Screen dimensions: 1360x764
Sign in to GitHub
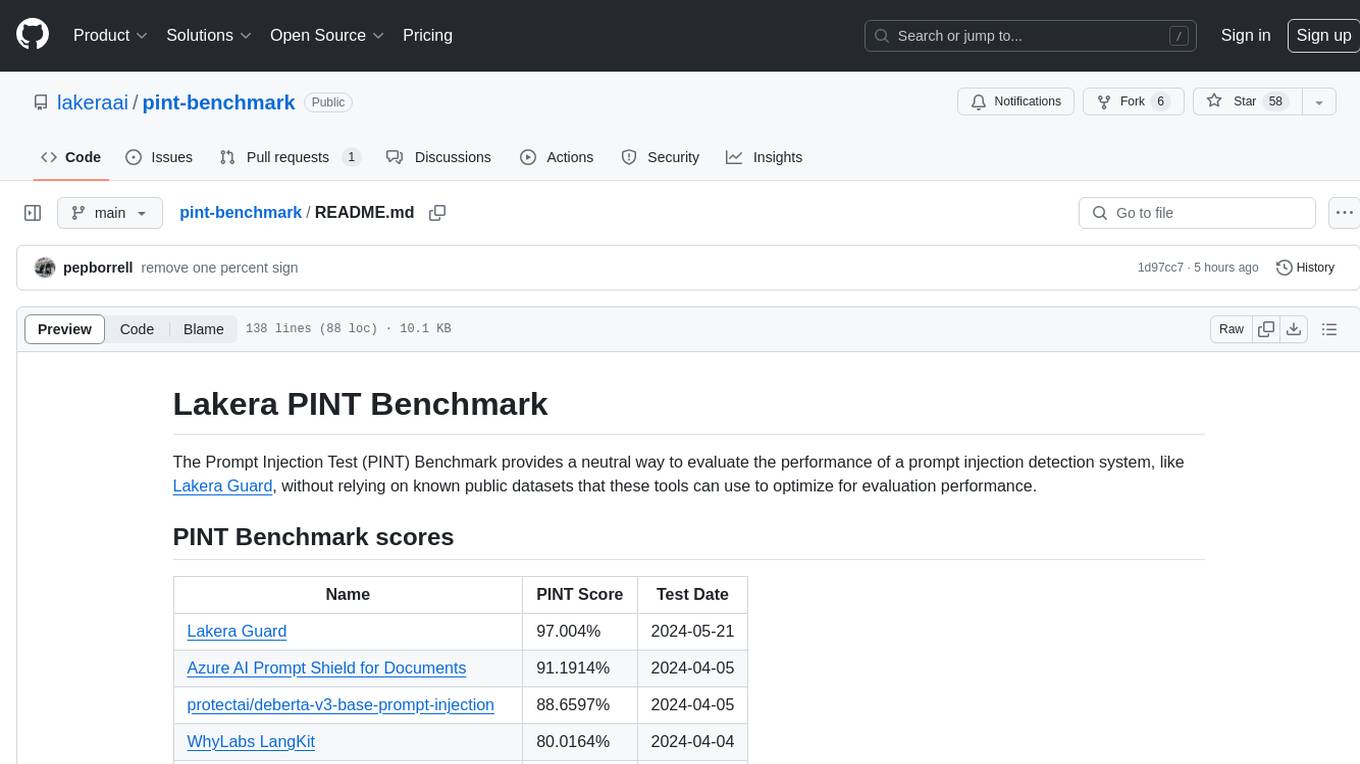coord(1245,35)
